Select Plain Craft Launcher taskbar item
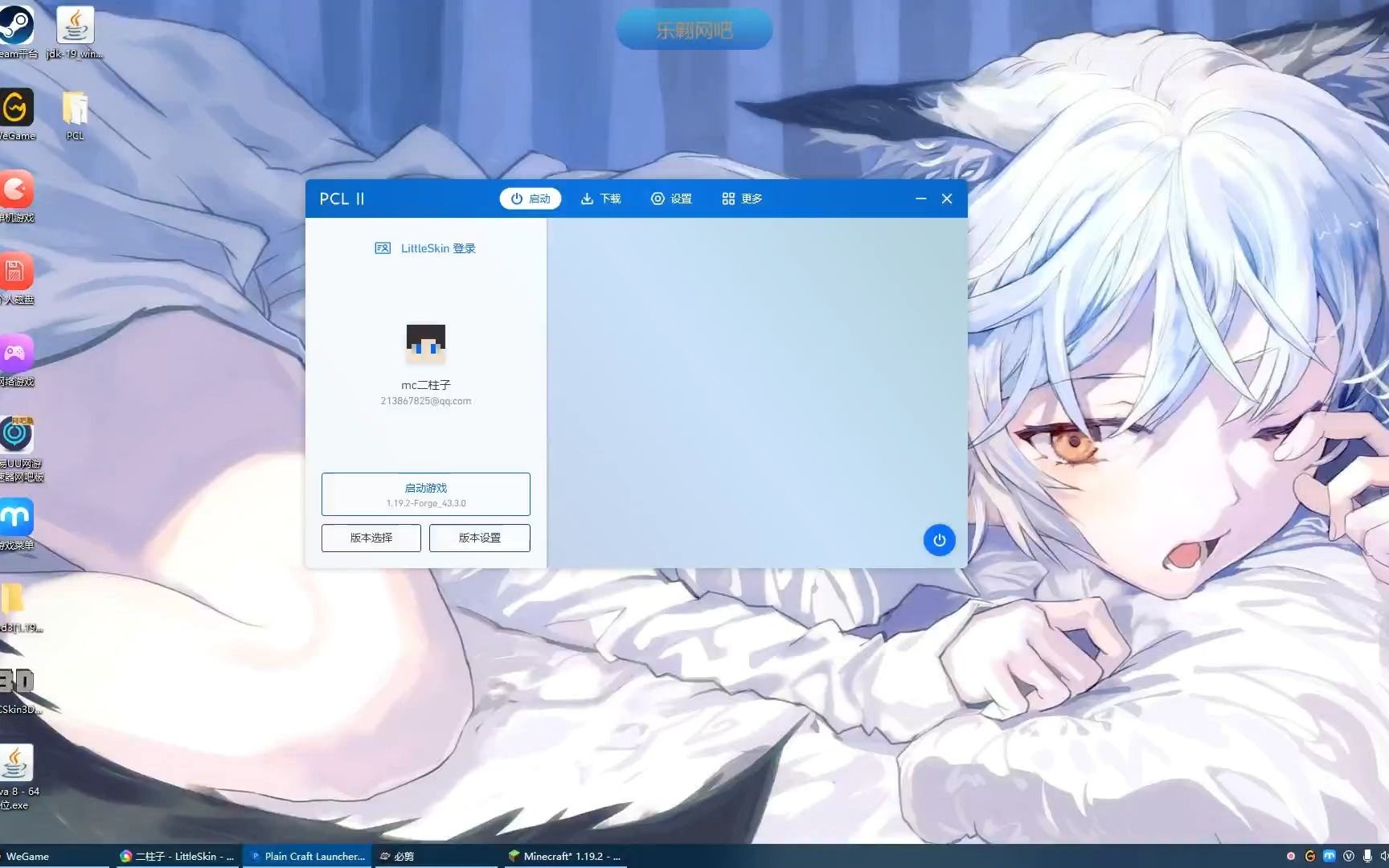 coord(307,856)
